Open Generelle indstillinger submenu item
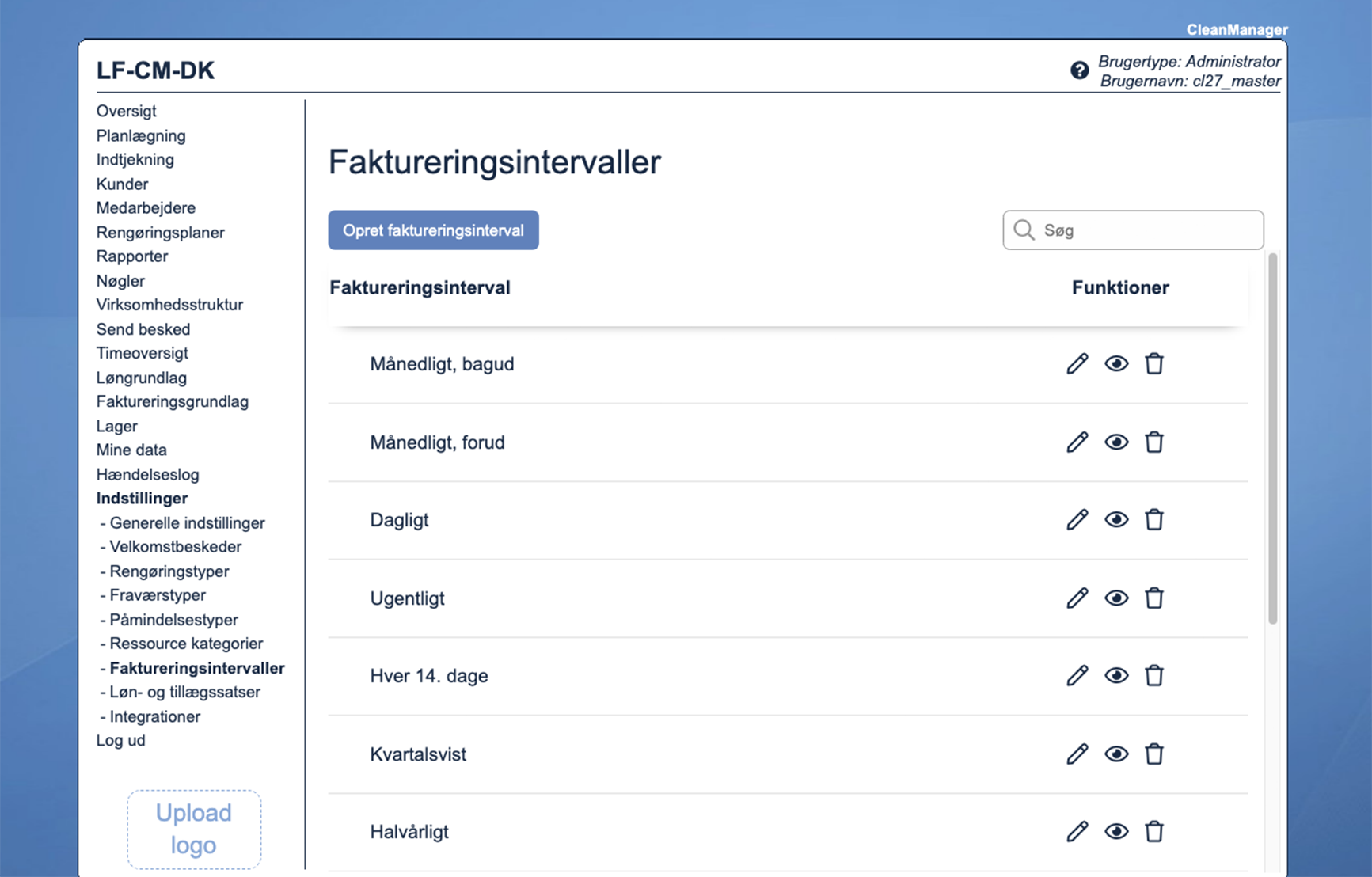This screenshot has height=877, width=1372. pyautogui.click(x=187, y=523)
